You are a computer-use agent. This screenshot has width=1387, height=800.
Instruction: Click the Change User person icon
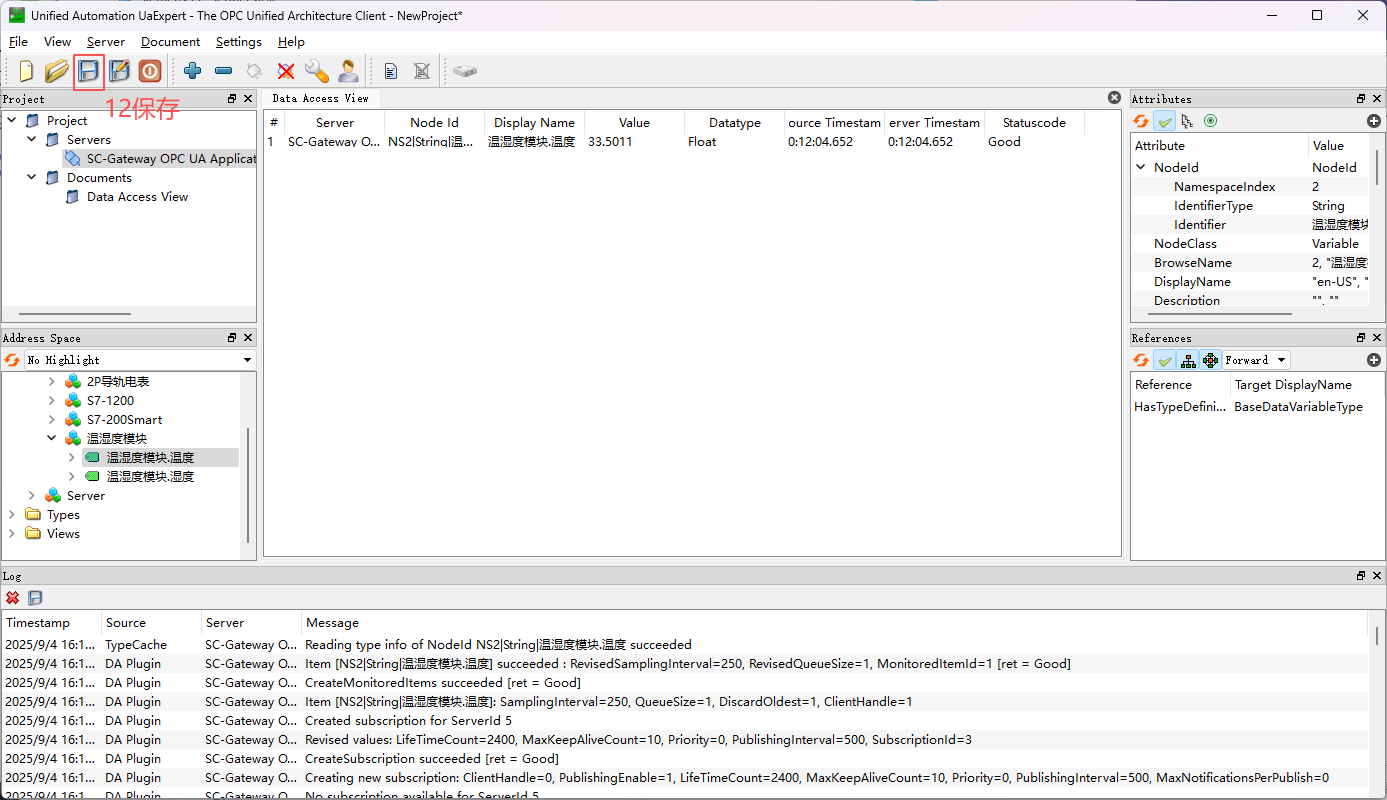(x=348, y=71)
